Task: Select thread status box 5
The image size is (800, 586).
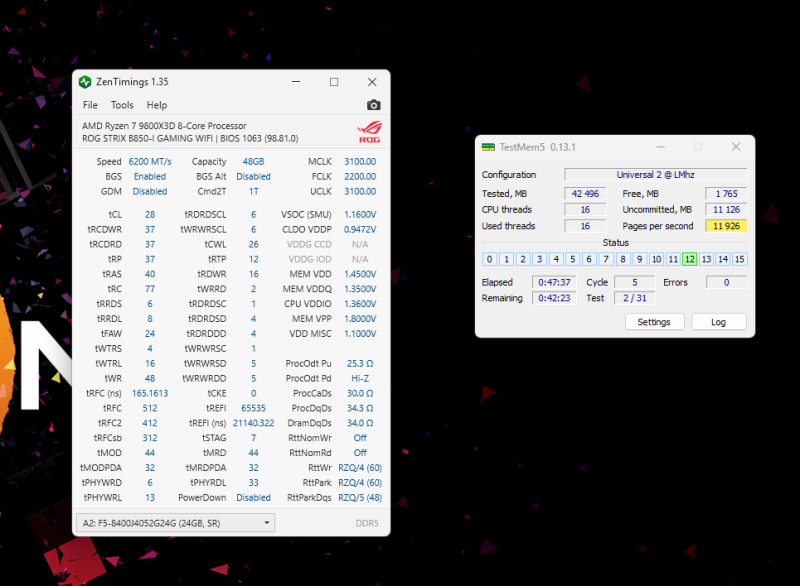Action: (x=572, y=259)
